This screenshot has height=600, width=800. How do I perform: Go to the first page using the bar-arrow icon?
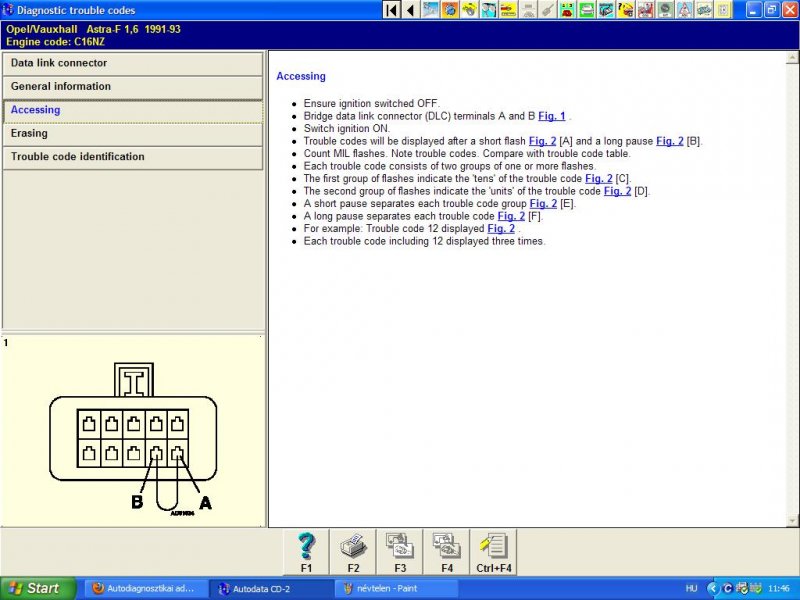[392, 10]
